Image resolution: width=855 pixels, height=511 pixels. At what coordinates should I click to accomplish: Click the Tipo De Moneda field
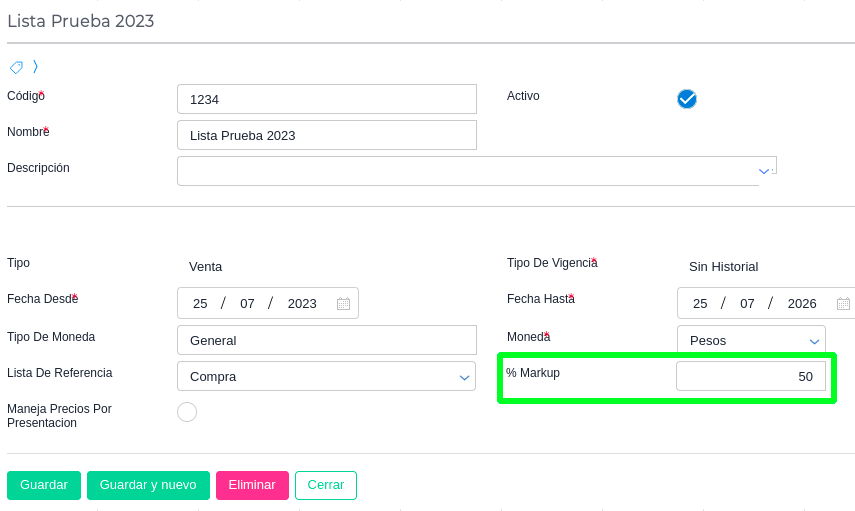(326, 340)
